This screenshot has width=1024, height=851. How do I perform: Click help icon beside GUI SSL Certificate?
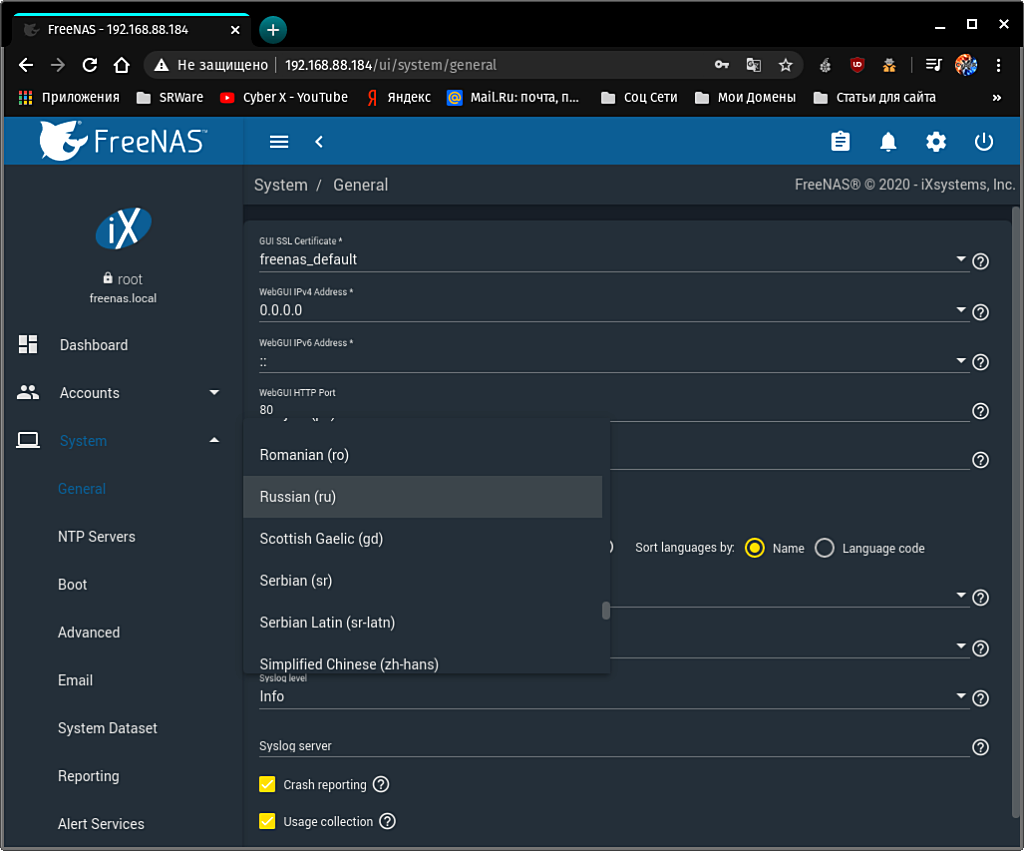coord(981,261)
